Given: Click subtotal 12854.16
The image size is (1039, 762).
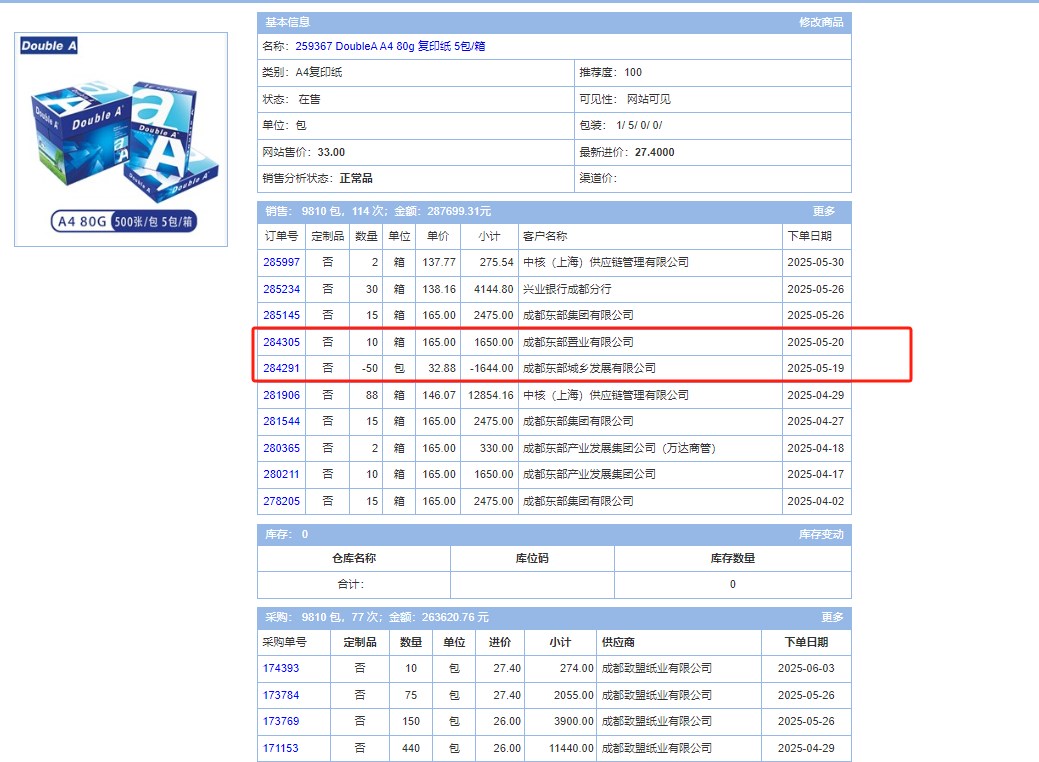Looking at the screenshot, I should click(x=491, y=395).
